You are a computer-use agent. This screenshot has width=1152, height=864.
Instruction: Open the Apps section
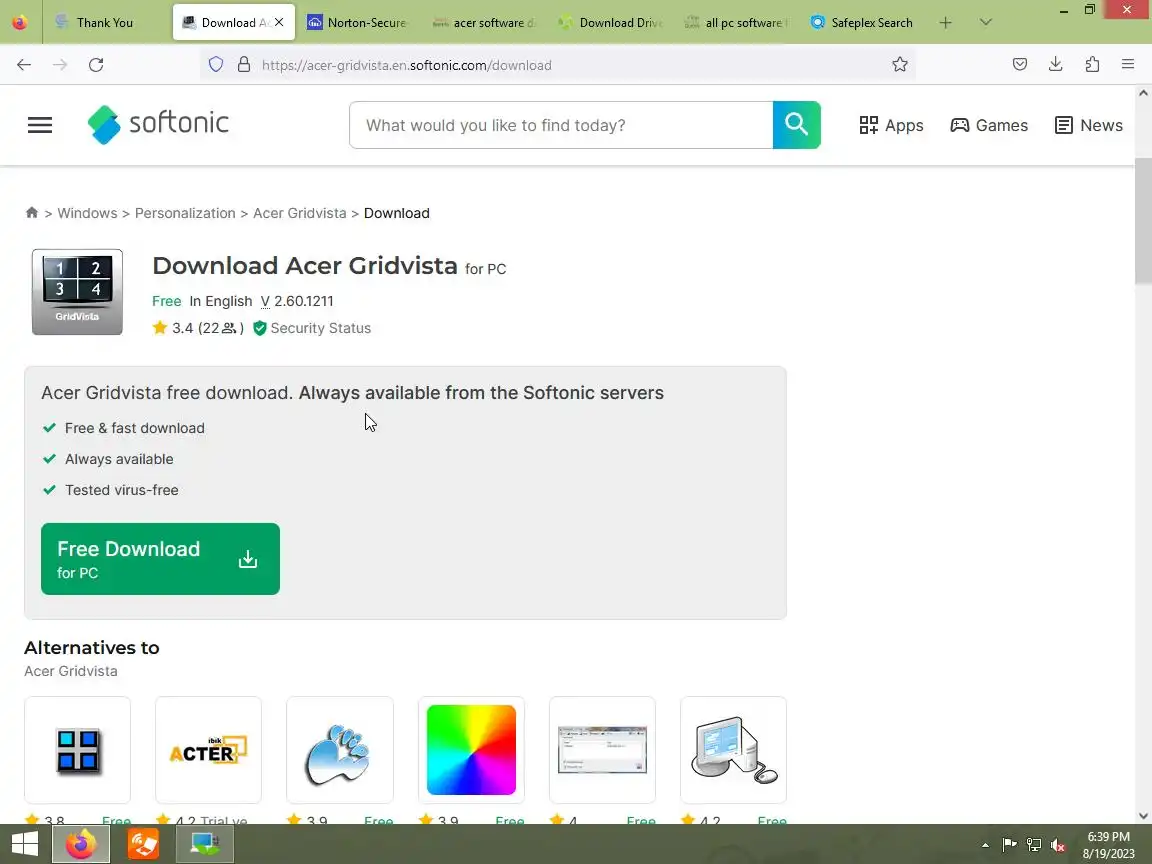coord(891,126)
